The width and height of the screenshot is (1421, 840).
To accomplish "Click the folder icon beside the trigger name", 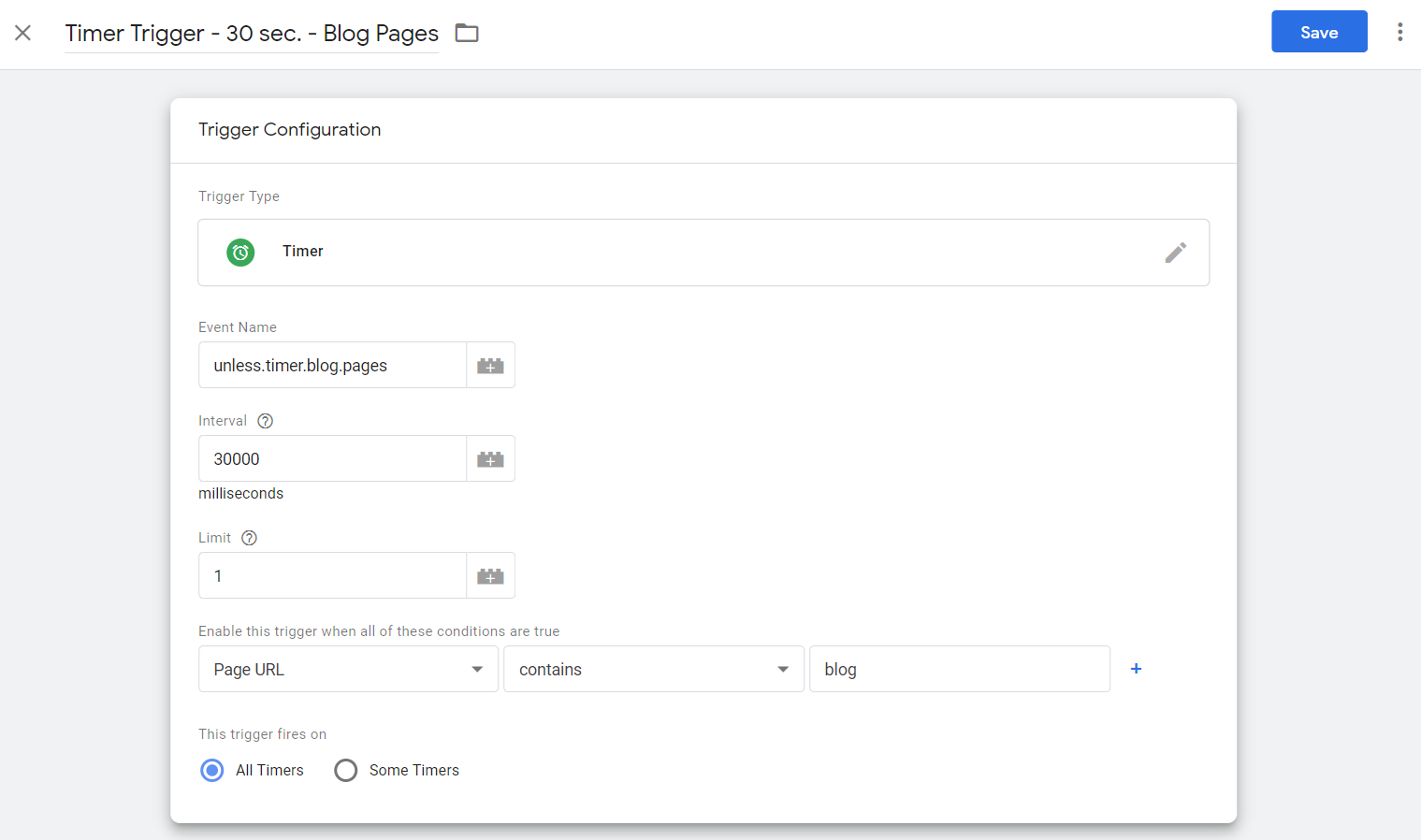I will click(466, 33).
